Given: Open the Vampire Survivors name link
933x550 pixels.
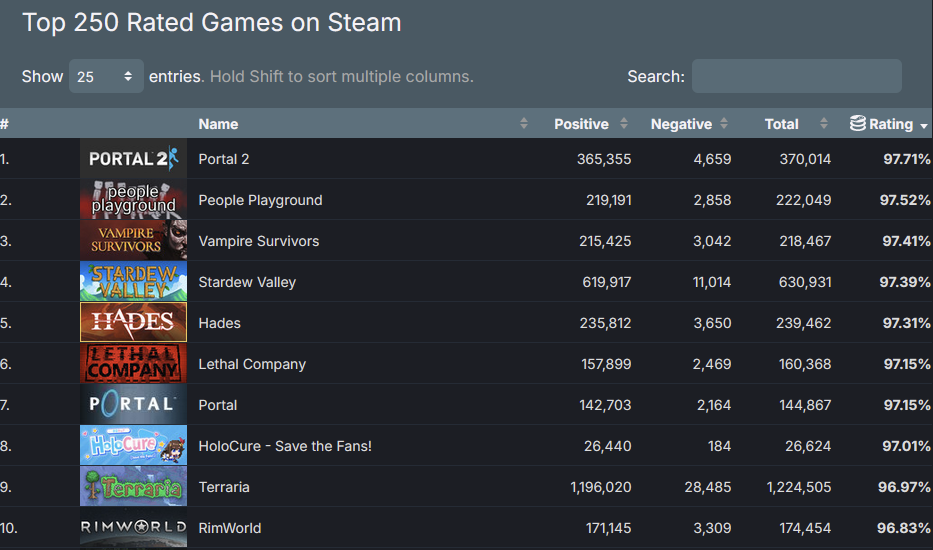Looking at the screenshot, I should (x=259, y=241).
